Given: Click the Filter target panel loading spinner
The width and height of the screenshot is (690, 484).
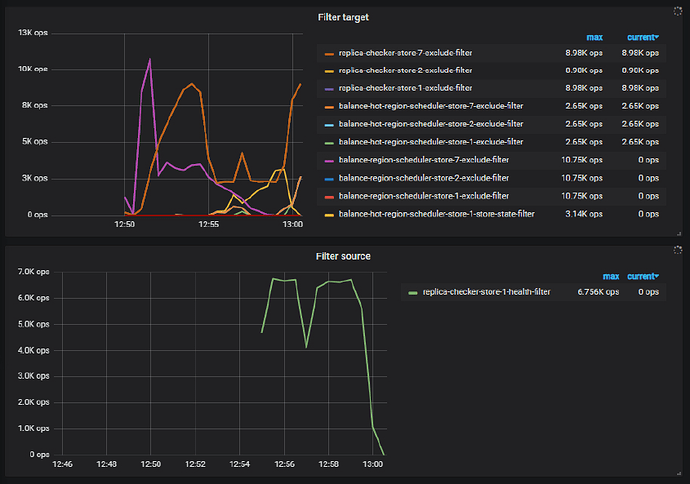Looking at the screenshot, I should pos(679,10).
